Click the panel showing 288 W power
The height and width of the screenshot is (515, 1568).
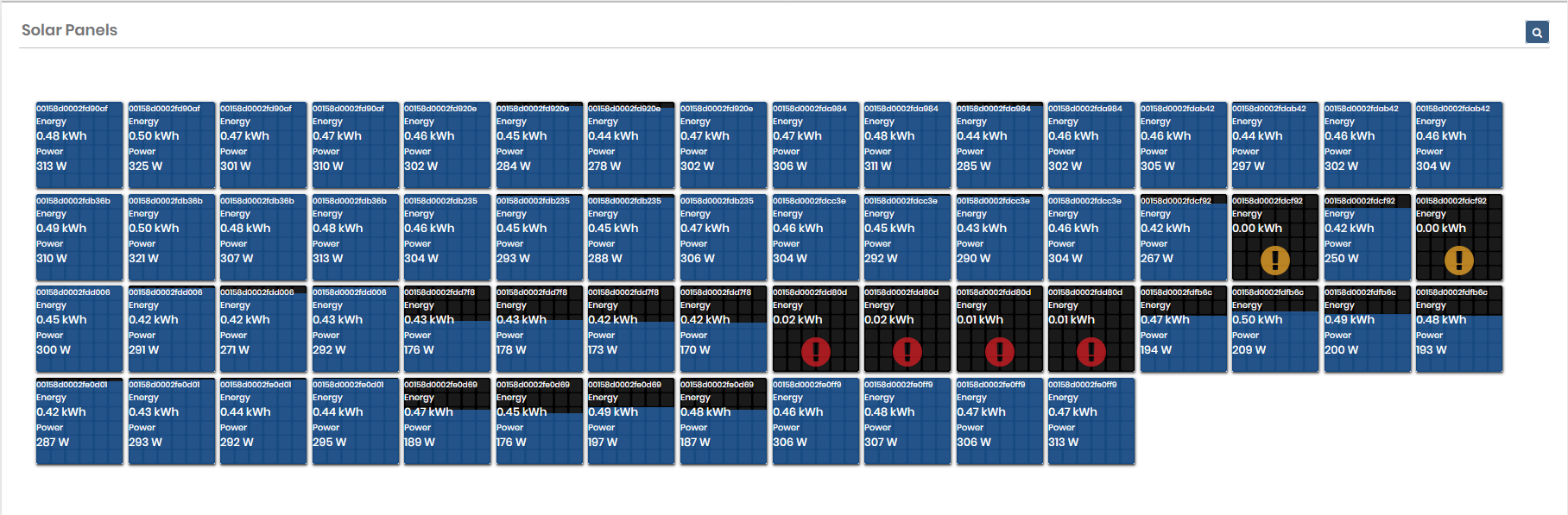tap(630, 237)
